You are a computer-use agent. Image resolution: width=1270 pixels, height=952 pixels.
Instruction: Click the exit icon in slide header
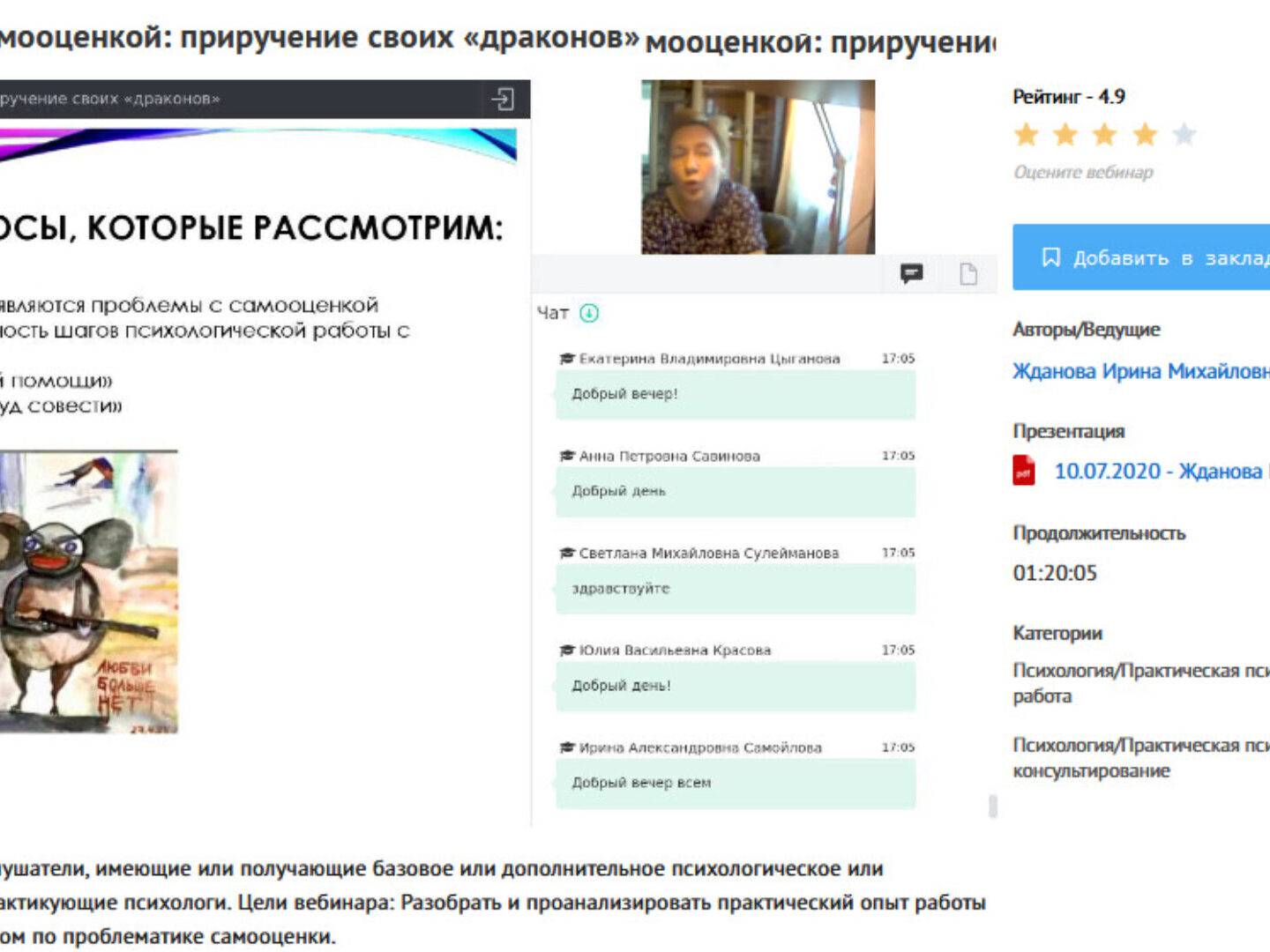pos(503,99)
